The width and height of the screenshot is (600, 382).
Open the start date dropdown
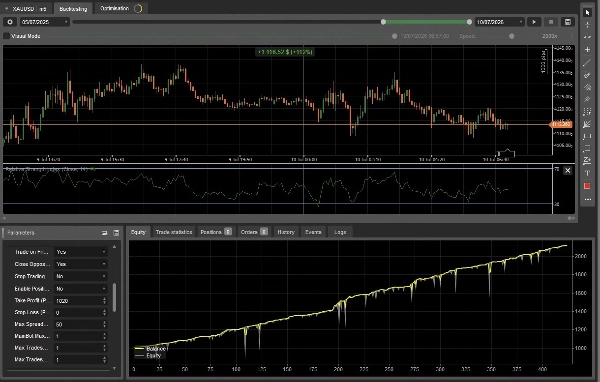coord(45,22)
